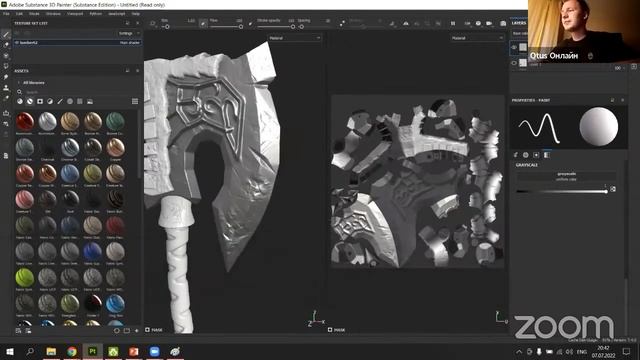Screen dimensions: 640x360
Task: Open the Help menu
Action: [136, 13]
